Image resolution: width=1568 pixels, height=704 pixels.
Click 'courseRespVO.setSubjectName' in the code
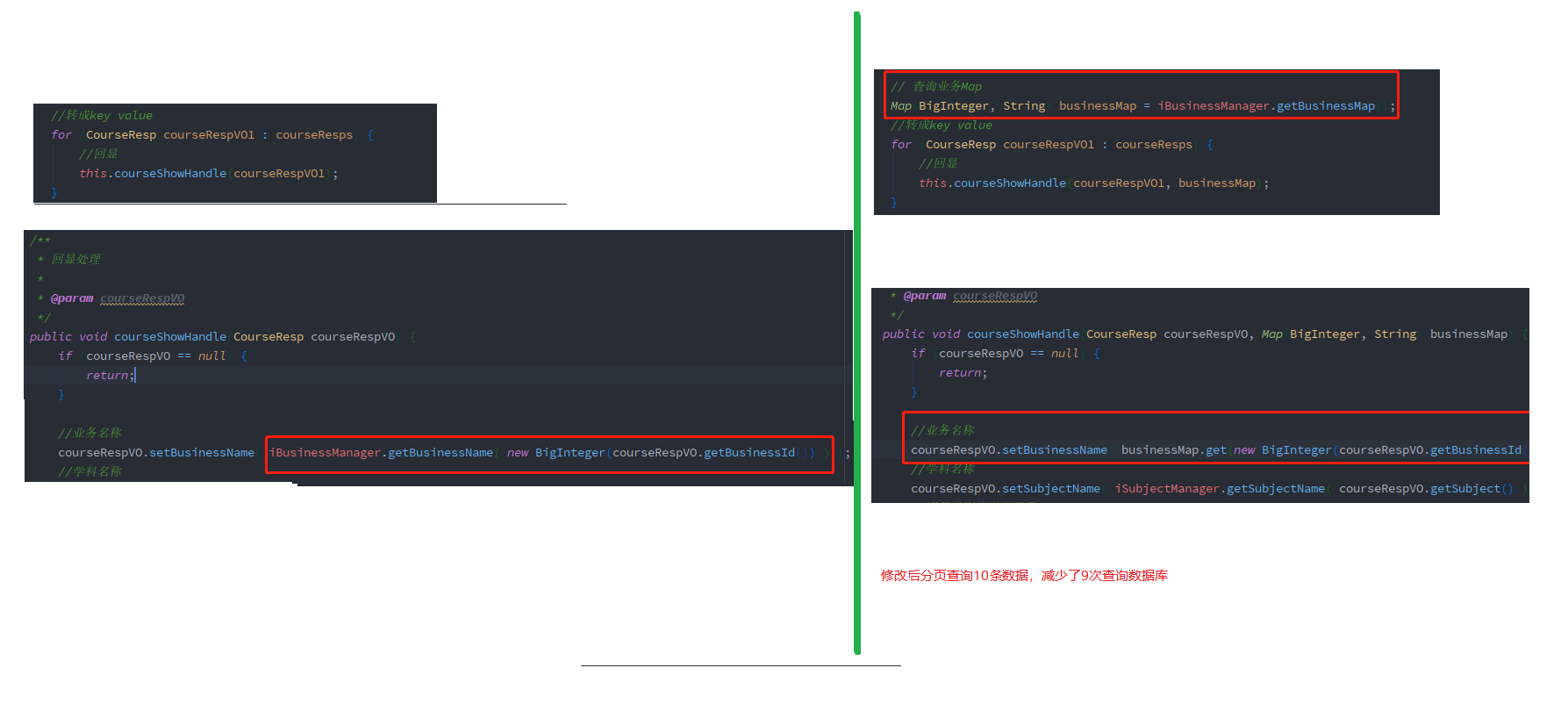pyautogui.click(x=1006, y=488)
